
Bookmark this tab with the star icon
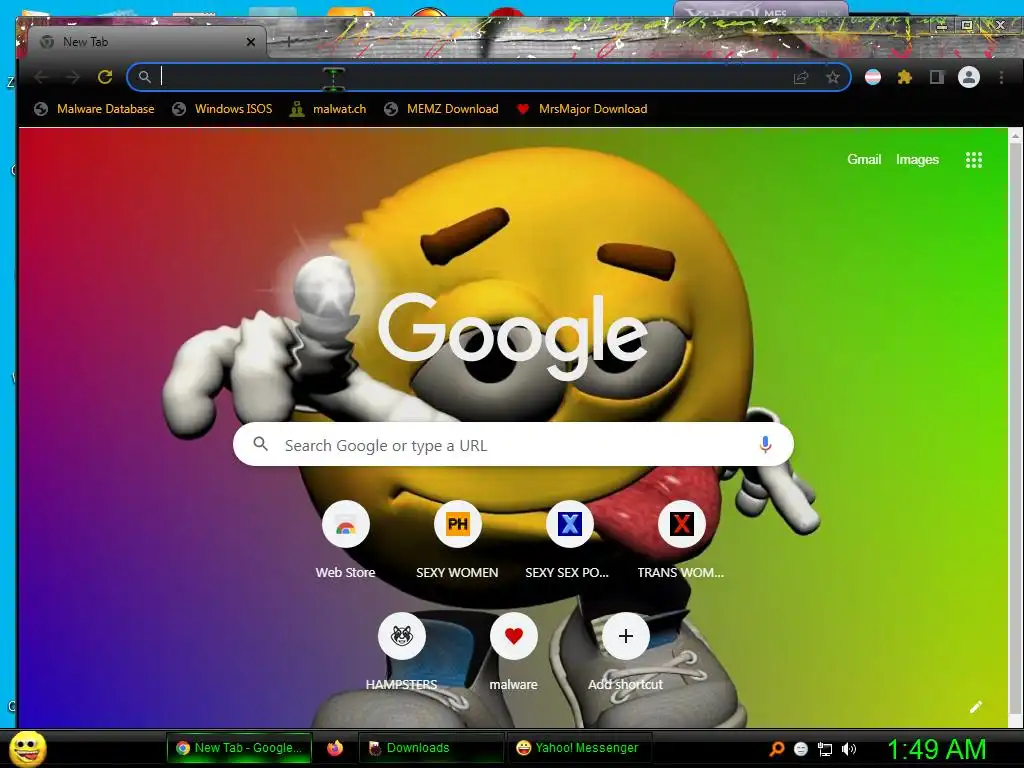[x=833, y=78]
